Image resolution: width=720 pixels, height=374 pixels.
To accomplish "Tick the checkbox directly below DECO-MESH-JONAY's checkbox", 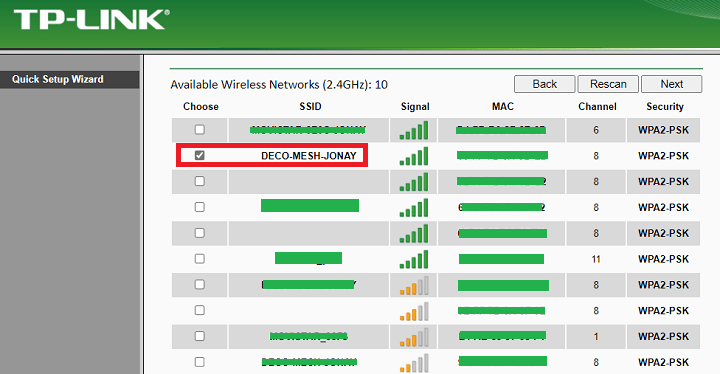I will pyautogui.click(x=199, y=181).
